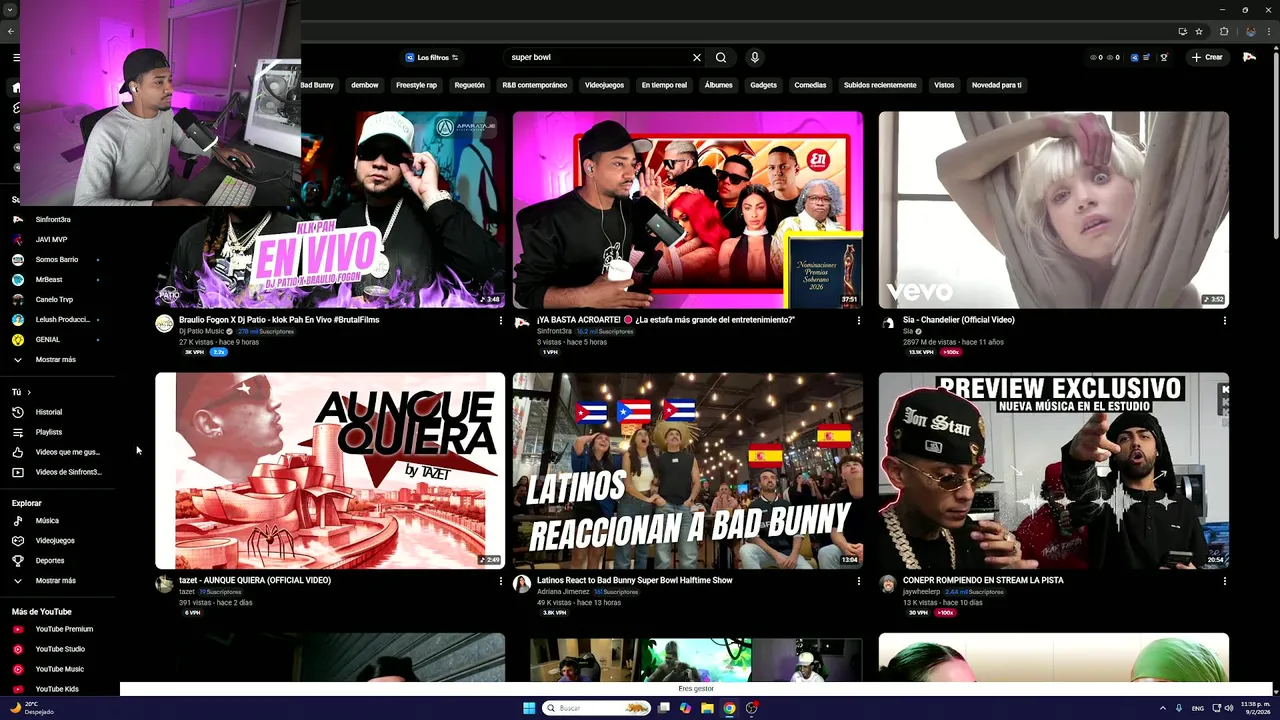1280x720 pixels.
Task: Select the Vistos filter chip
Action: coord(944,85)
